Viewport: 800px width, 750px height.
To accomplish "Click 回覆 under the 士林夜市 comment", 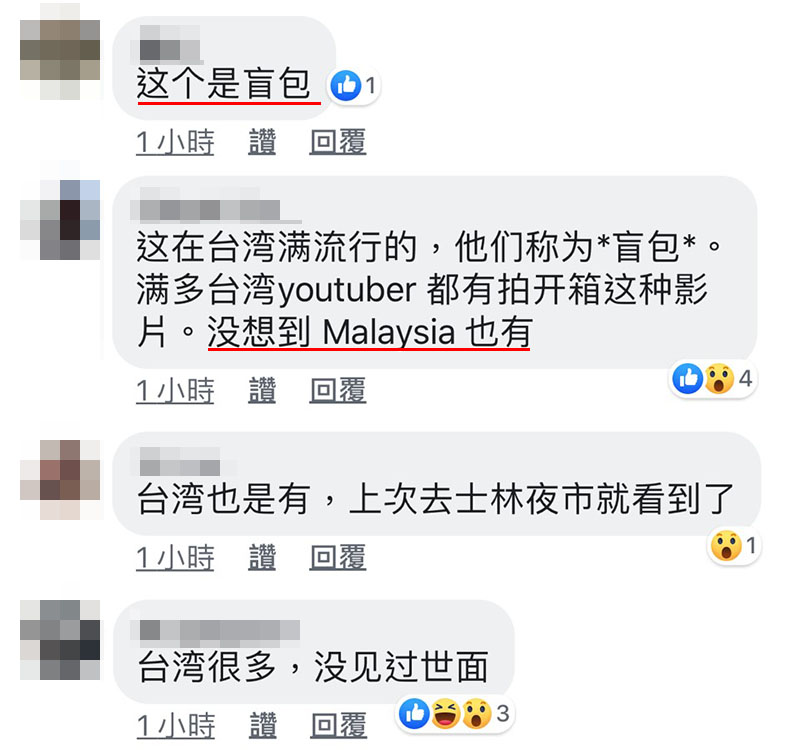I will 338,557.
